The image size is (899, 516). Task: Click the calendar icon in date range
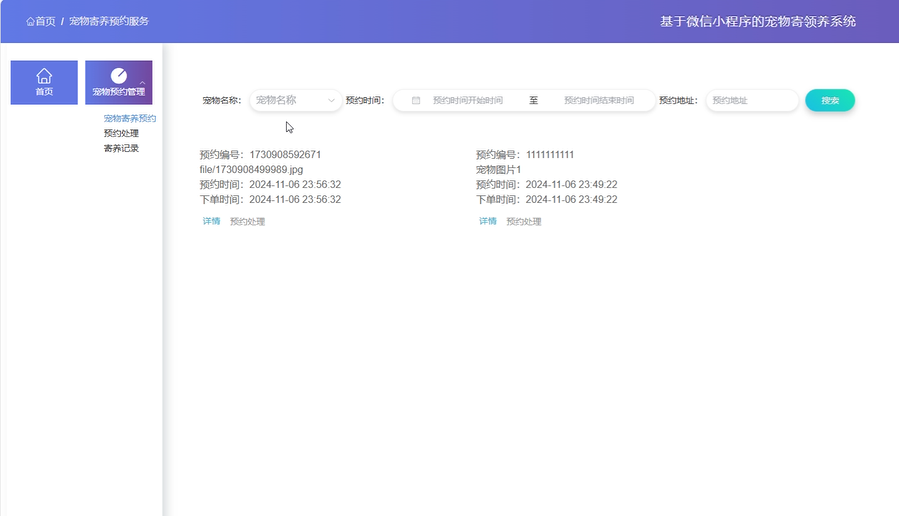pyautogui.click(x=416, y=100)
